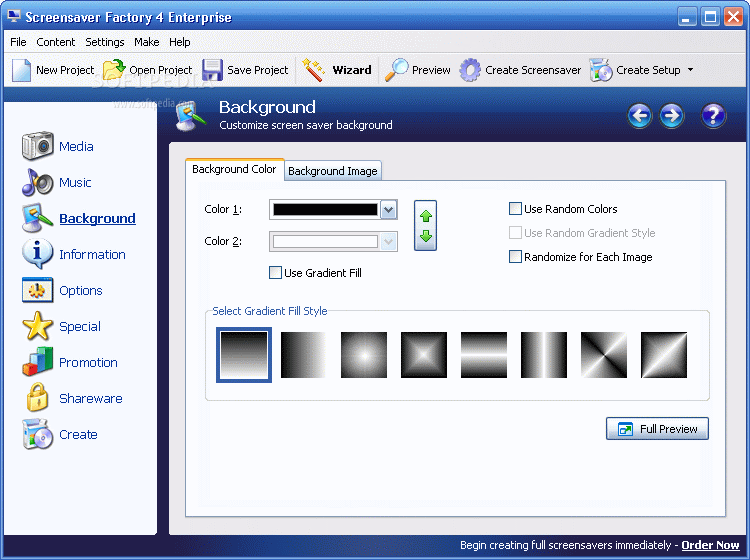
Task: Click the Special label in the sidebar
Action: click(80, 327)
